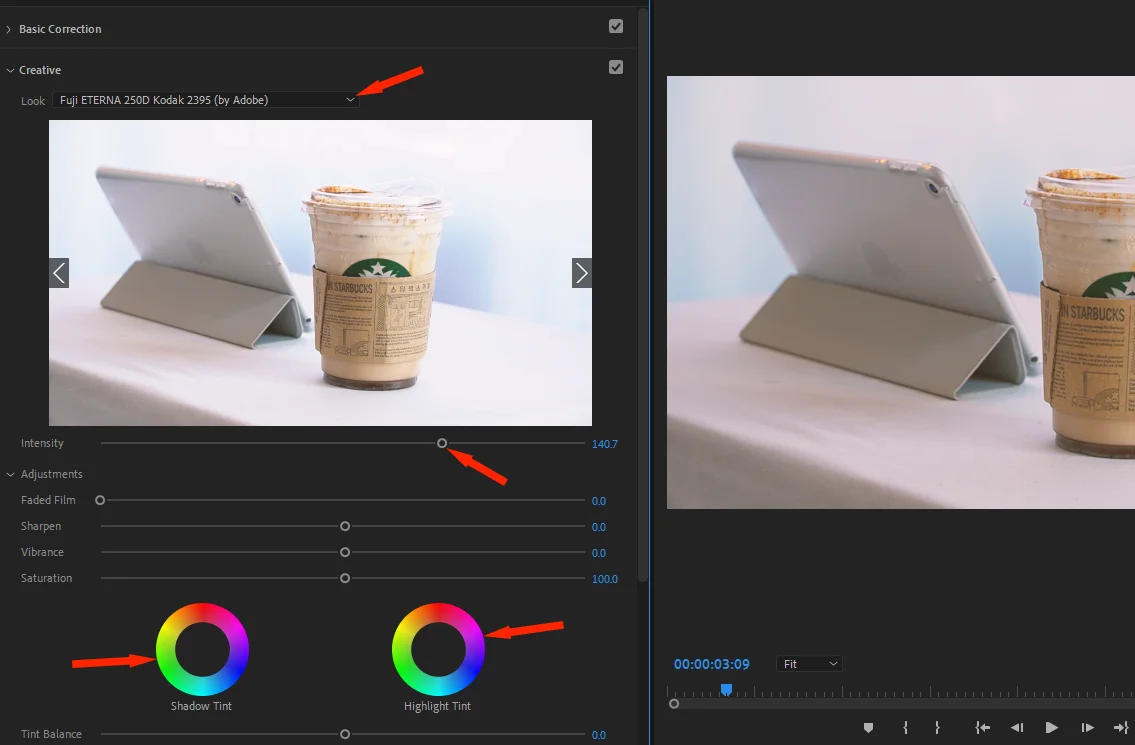Click the Faded Film value 0.0
The height and width of the screenshot is (745, 1135).
(x=599, y=501)
